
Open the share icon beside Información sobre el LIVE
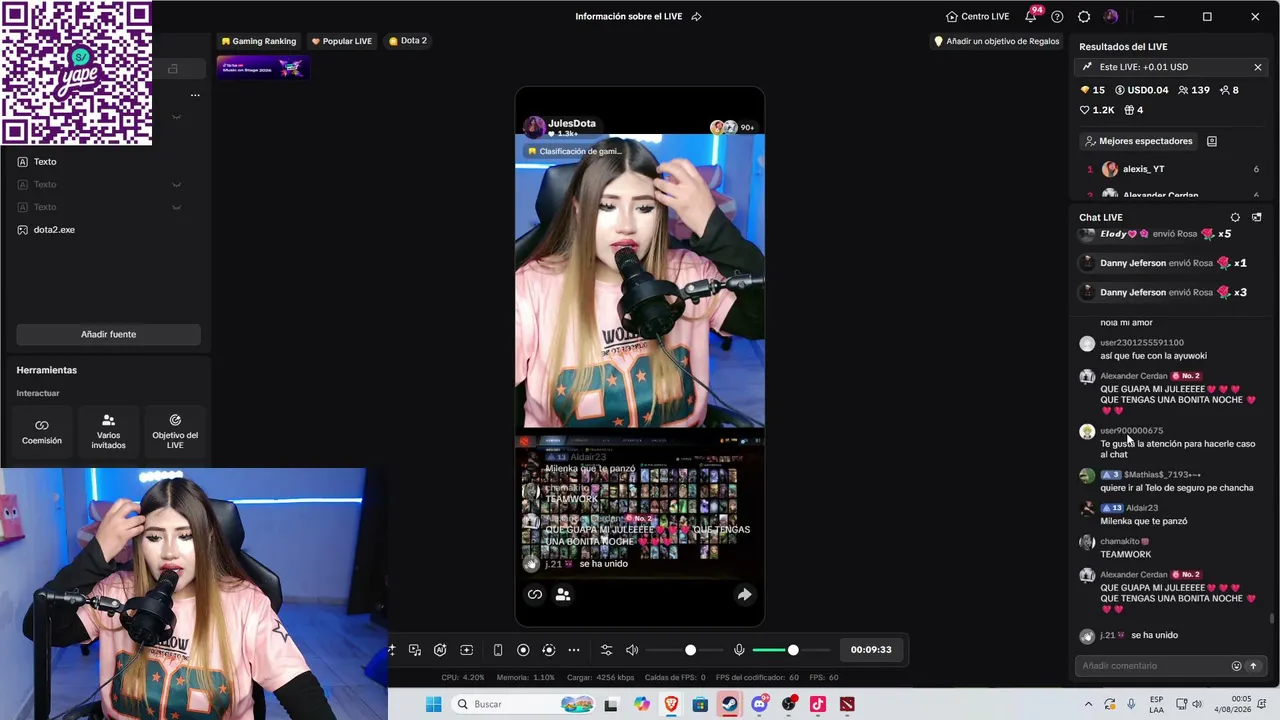pyautogui.click(x=696, y=16)
